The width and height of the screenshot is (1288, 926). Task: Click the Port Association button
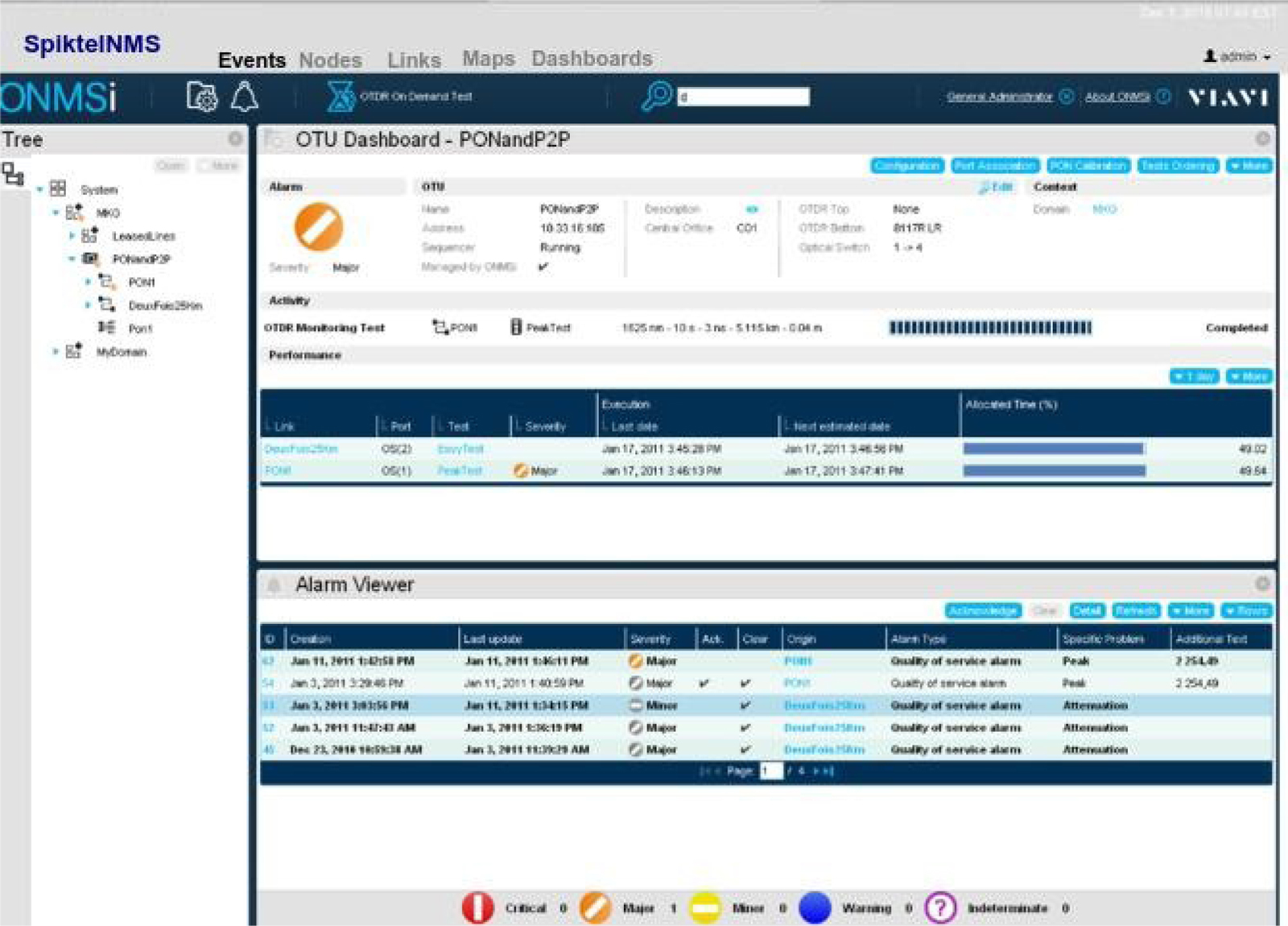tap(995, 166)
